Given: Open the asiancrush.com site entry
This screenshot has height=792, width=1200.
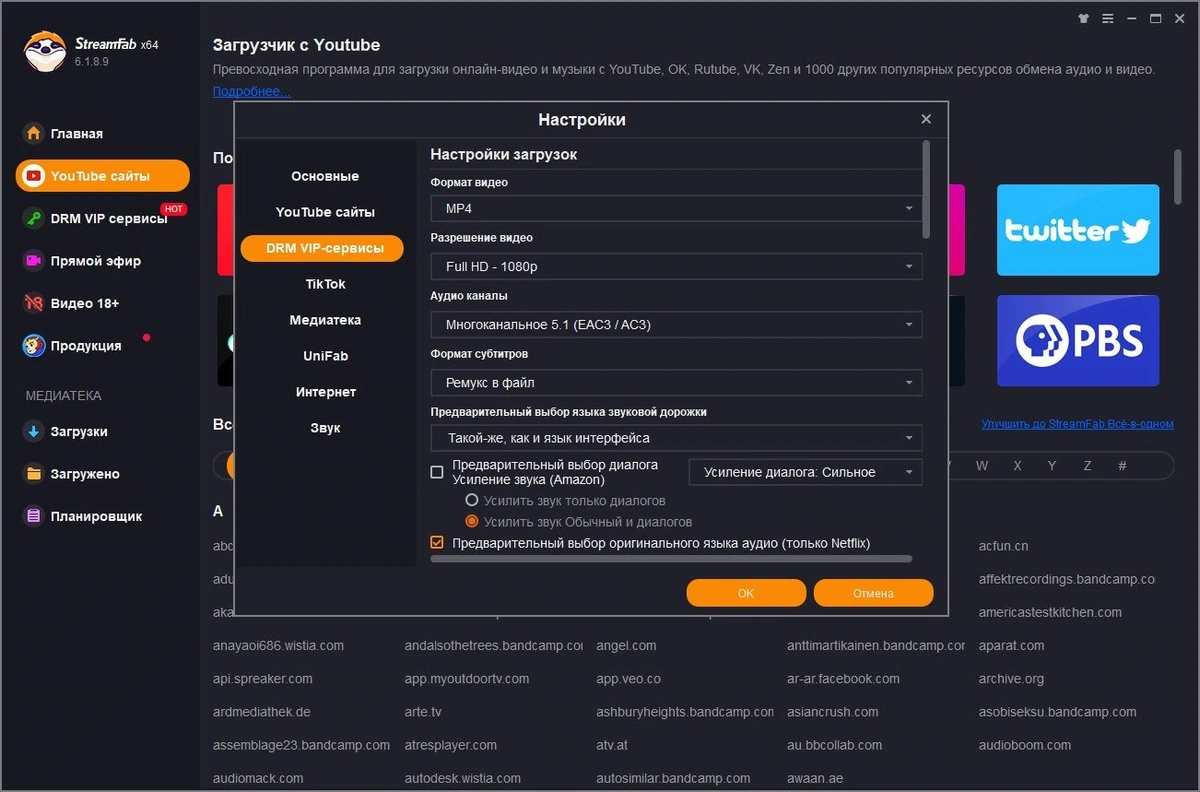Looking at the screenshot, I should [x=833, y=712].
